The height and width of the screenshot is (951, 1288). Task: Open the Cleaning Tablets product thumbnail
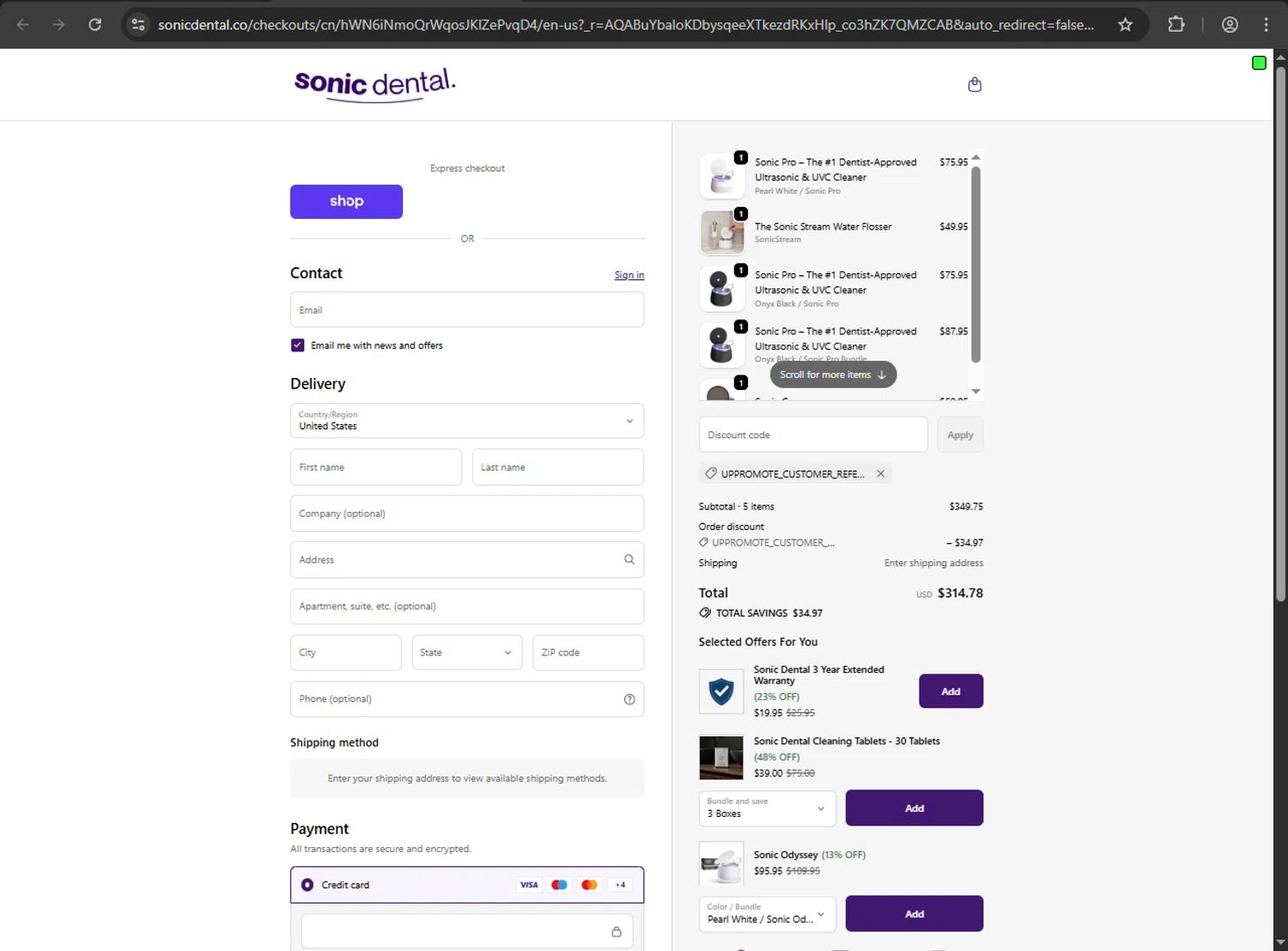(x=721, y=758)
